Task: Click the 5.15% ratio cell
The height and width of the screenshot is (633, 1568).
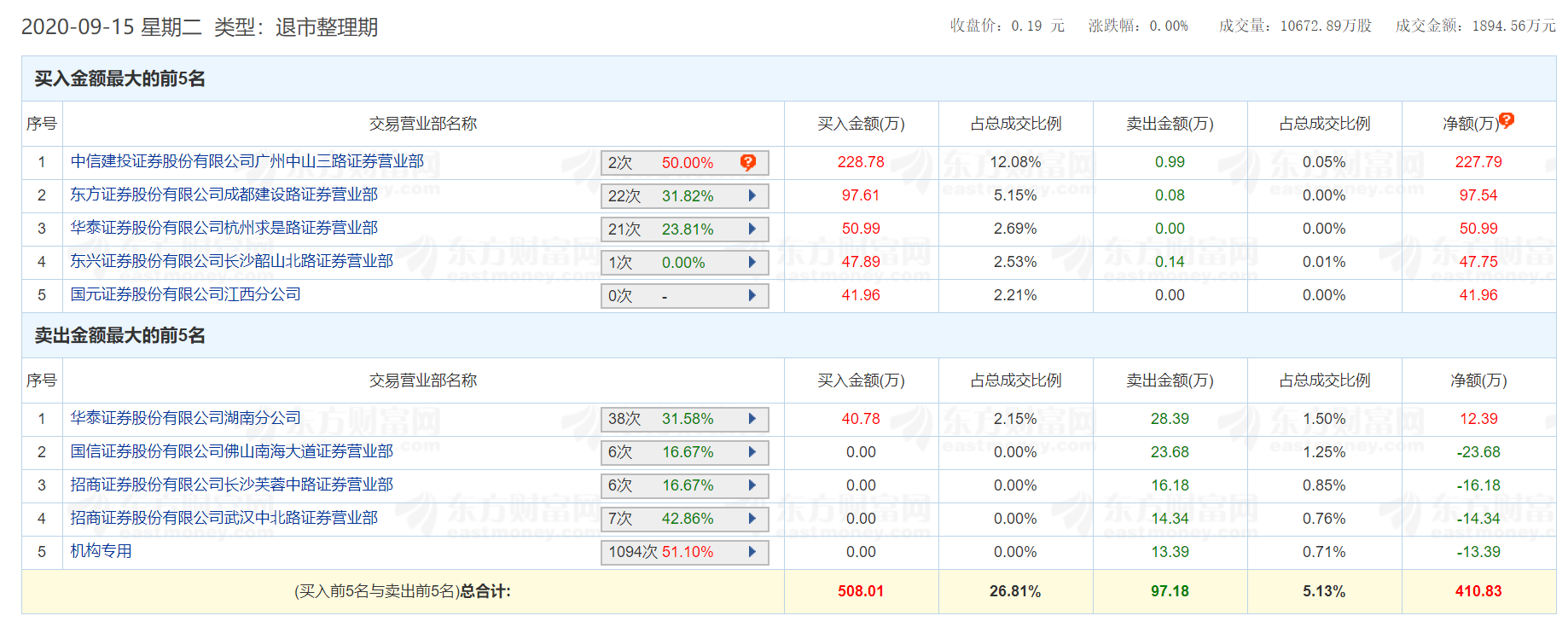Action: coord(1015,195)
